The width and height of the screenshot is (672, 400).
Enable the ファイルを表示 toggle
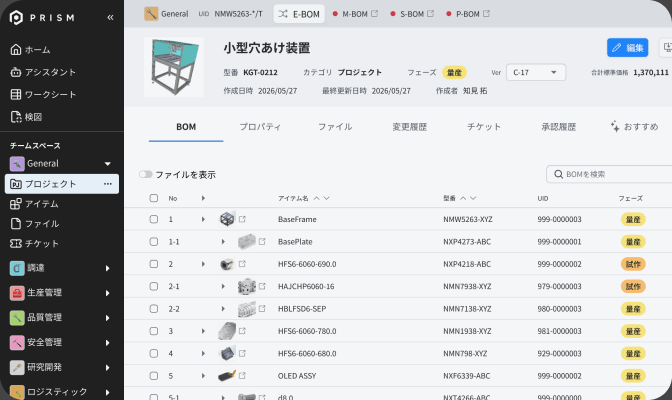click(x=146, y=174)
